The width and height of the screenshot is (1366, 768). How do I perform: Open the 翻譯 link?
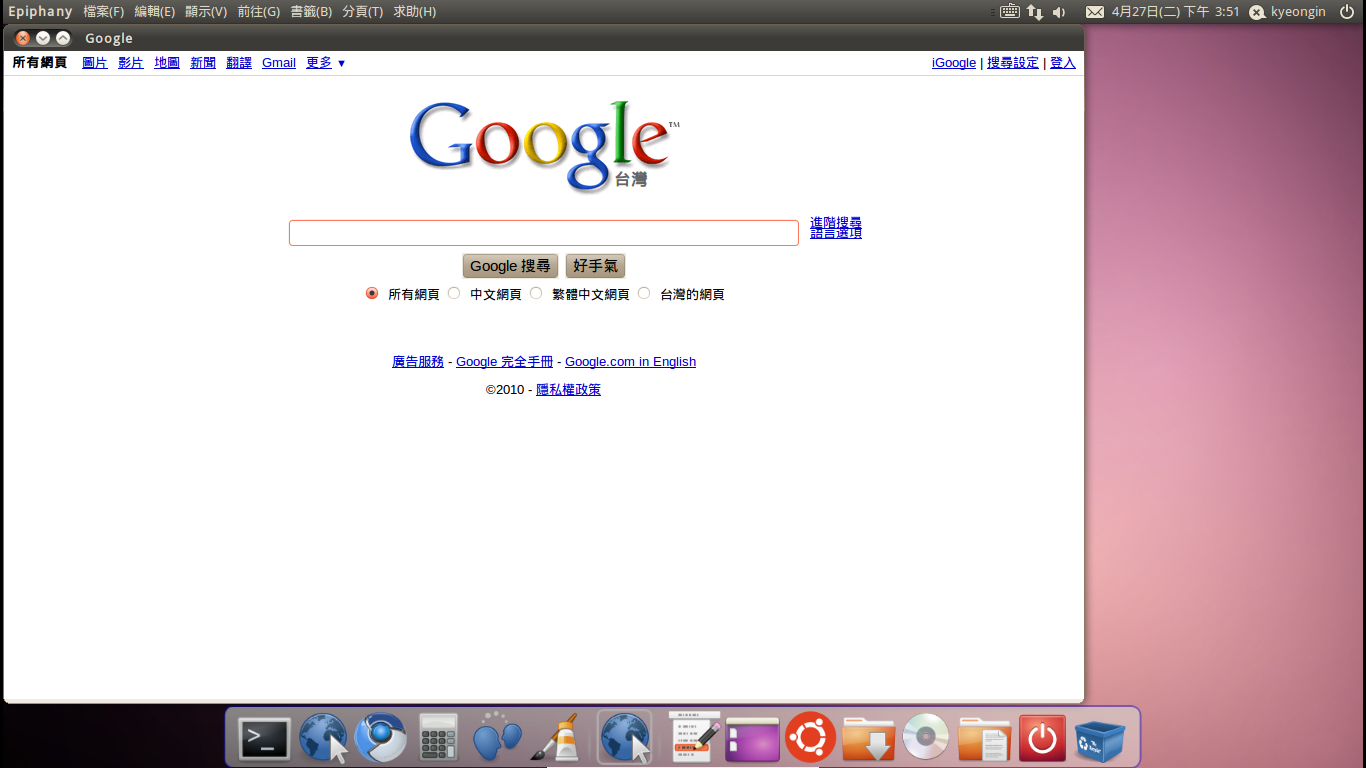[239, 63]
